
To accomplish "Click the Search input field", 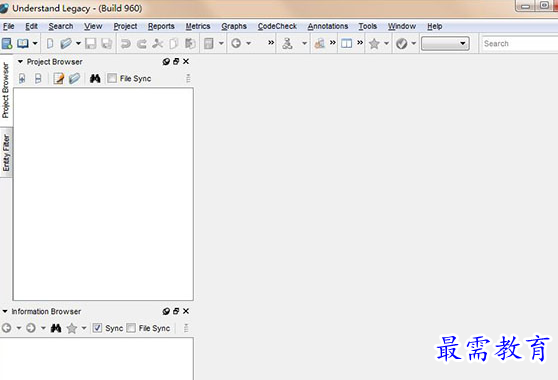I will coord(520,43).
